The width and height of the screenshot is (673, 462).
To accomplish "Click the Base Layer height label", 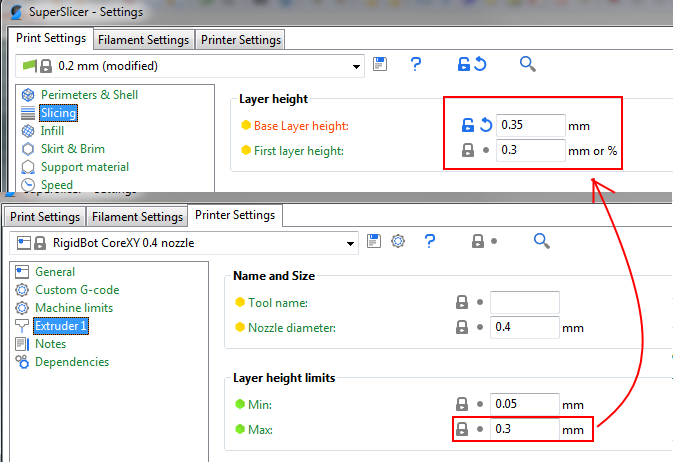I will [x=301, y=126].
